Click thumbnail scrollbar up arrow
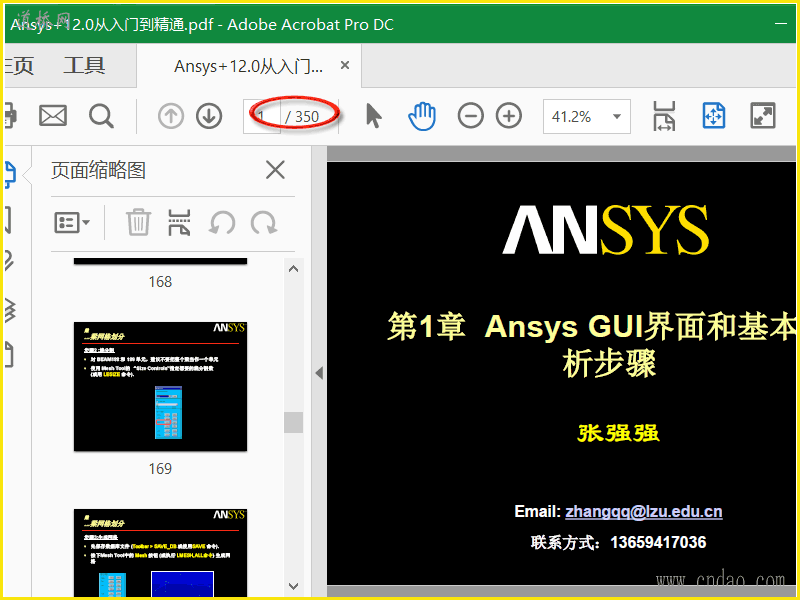800x600 pixels. click(293, 269)
